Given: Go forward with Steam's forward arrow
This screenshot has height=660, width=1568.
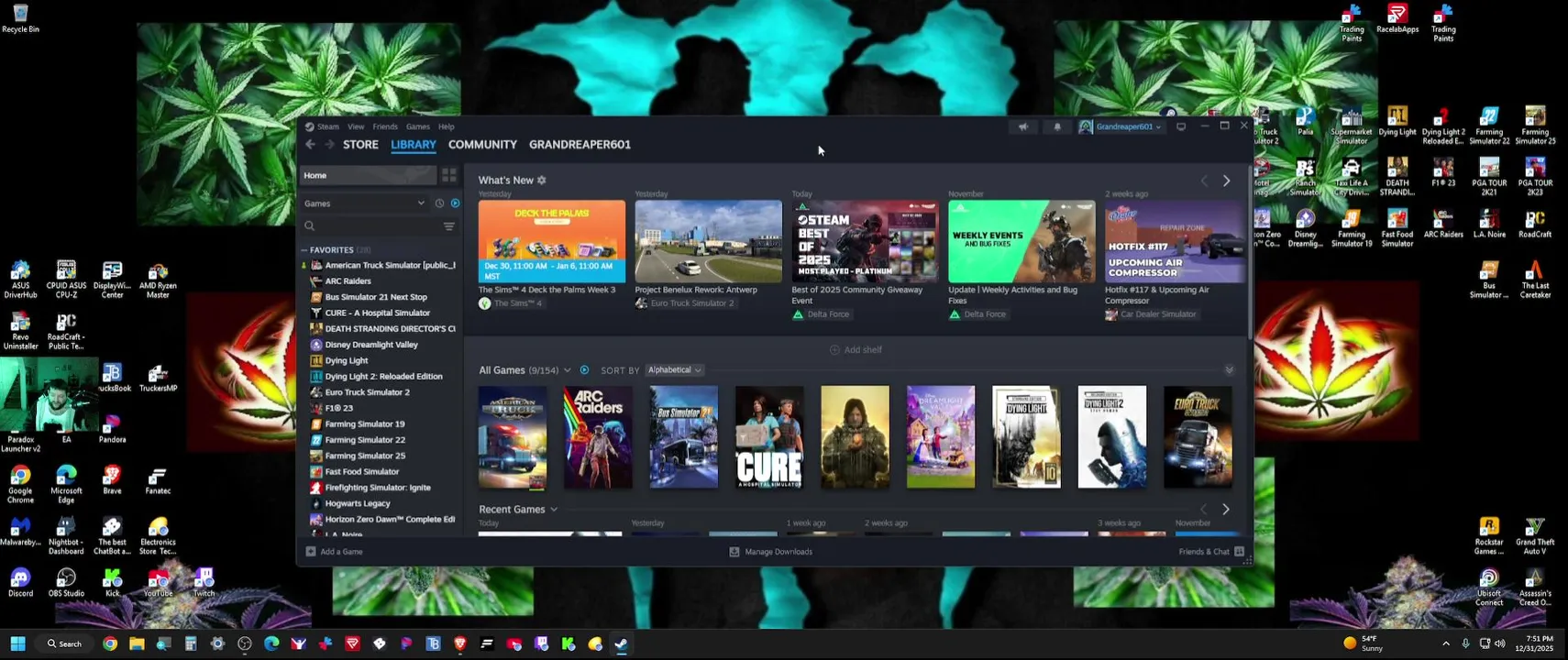Looking at the screenshot, I should click(x=329, y=145).
